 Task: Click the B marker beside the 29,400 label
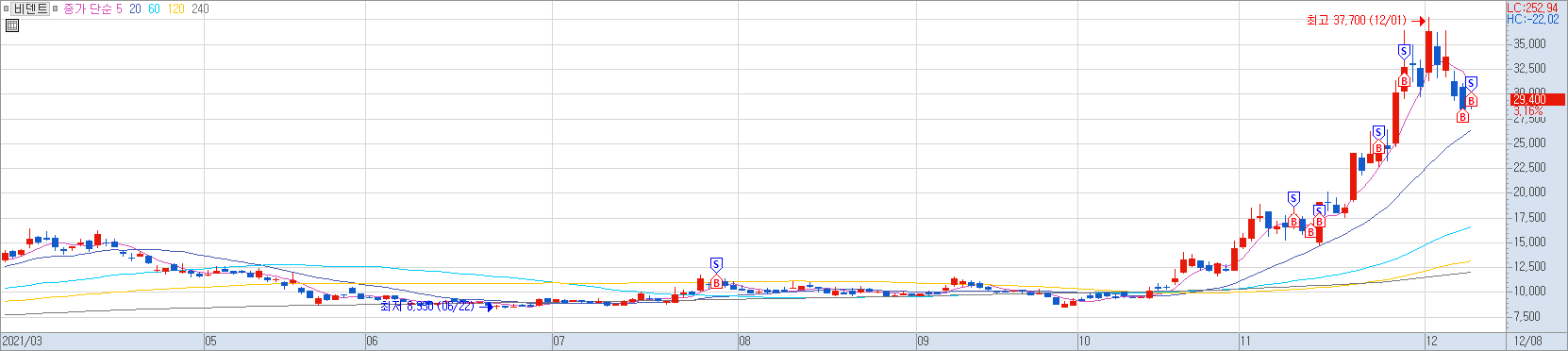click(1471, 101)
